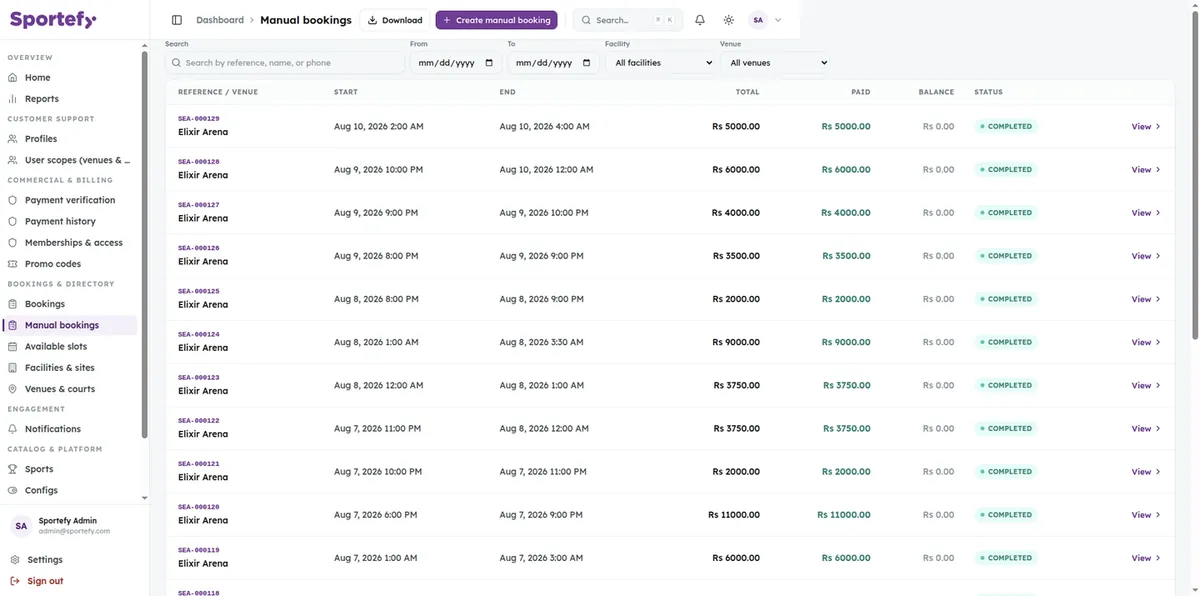1200x596 pixels.
Task: Click the From date input field
Action: point(455,62)
